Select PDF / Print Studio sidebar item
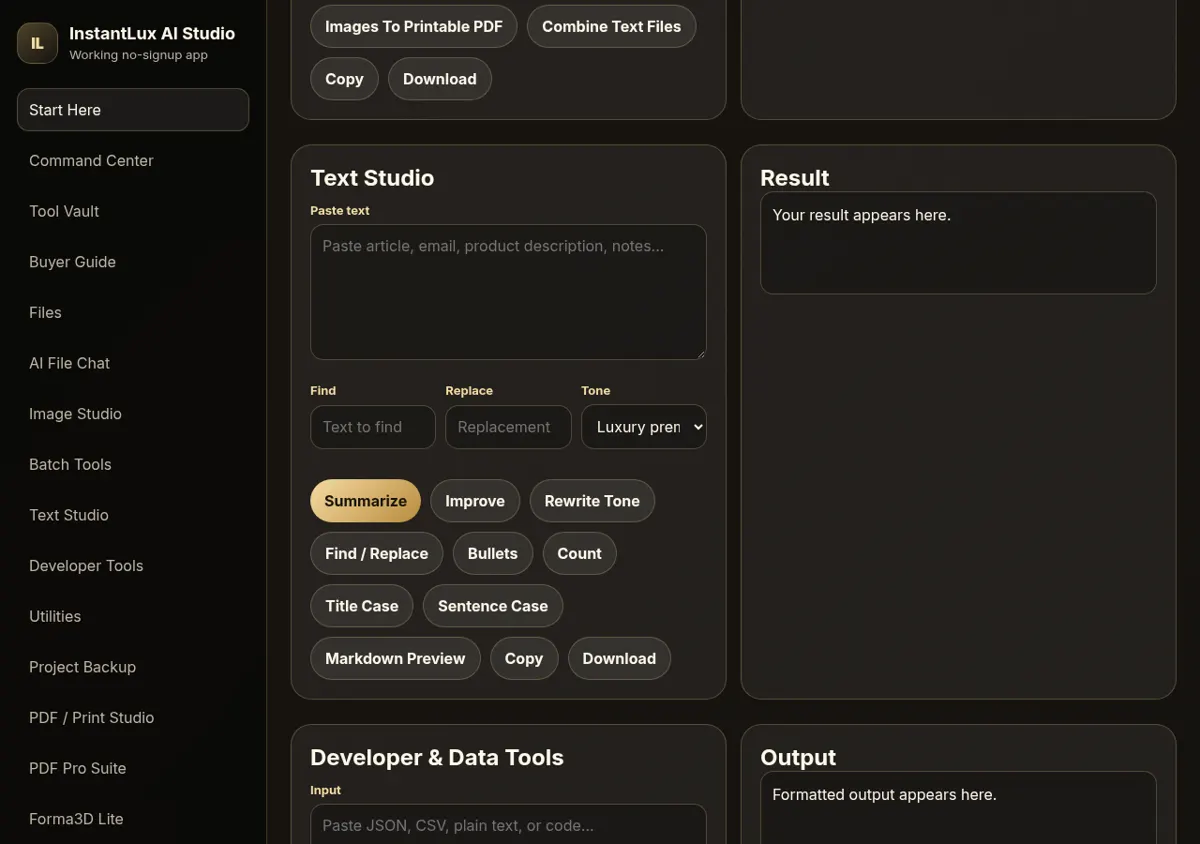The image size is (1200, 844). [x=133, y=718]
